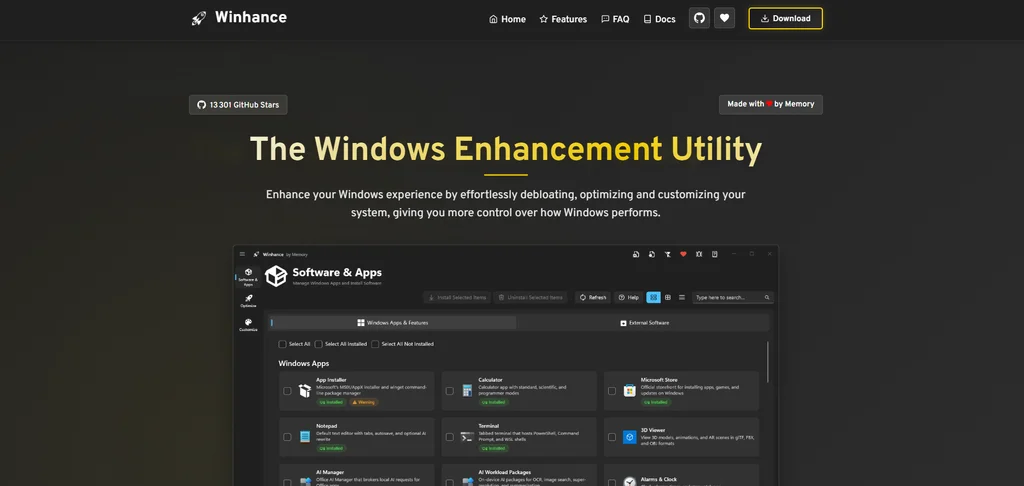1024x486 pixels.
Task: Click the magnifier icon in search box
Action: point(767,297)
